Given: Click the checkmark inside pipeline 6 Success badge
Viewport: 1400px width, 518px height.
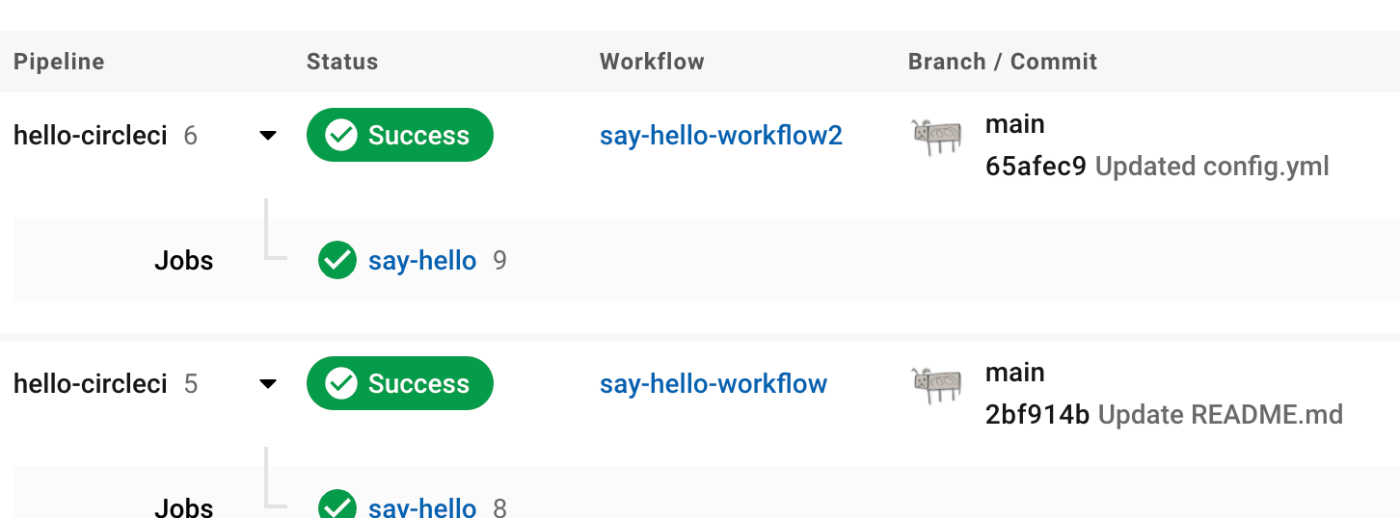Looking at the screenshot, I should (342, 135).
